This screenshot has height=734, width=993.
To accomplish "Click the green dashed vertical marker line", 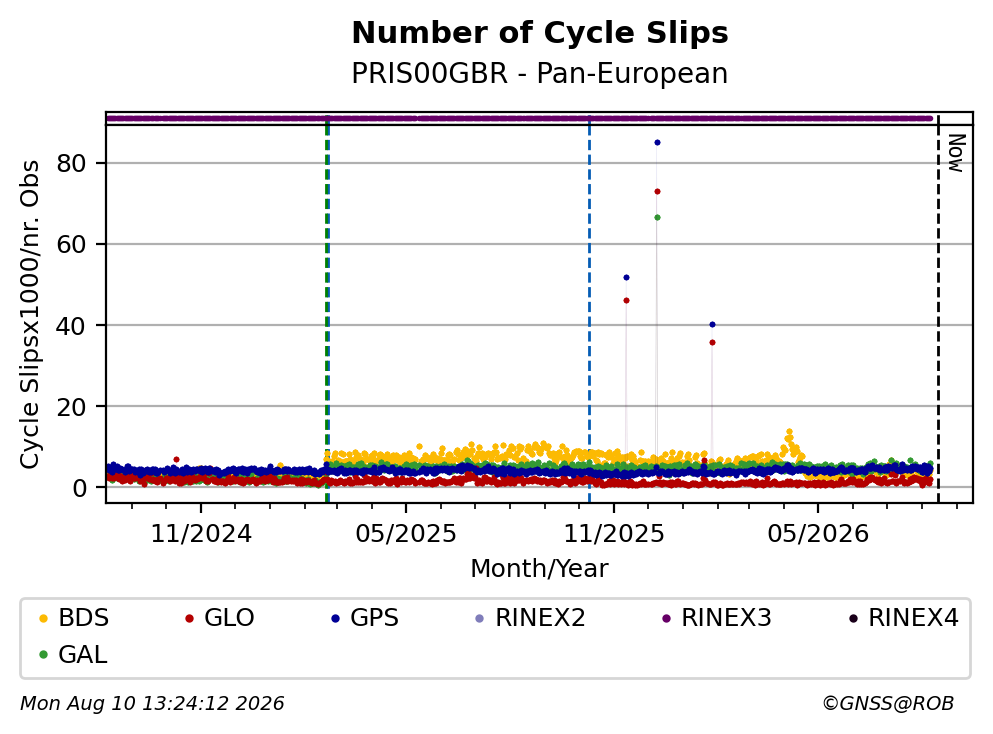I will pos(327,310).
